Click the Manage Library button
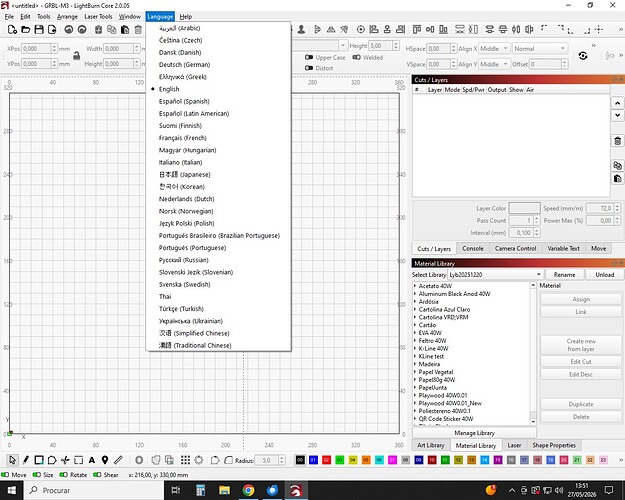The height and width of the screenshot is (500, 625). click(x=474, y=433)
